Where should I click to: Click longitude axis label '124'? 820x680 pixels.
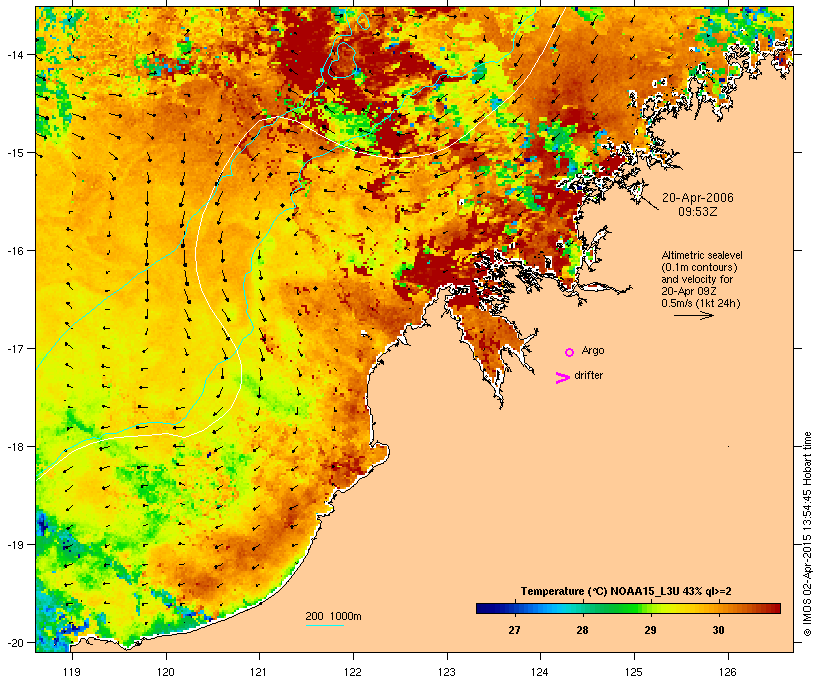pyautogui.click(x=541, y=672)
